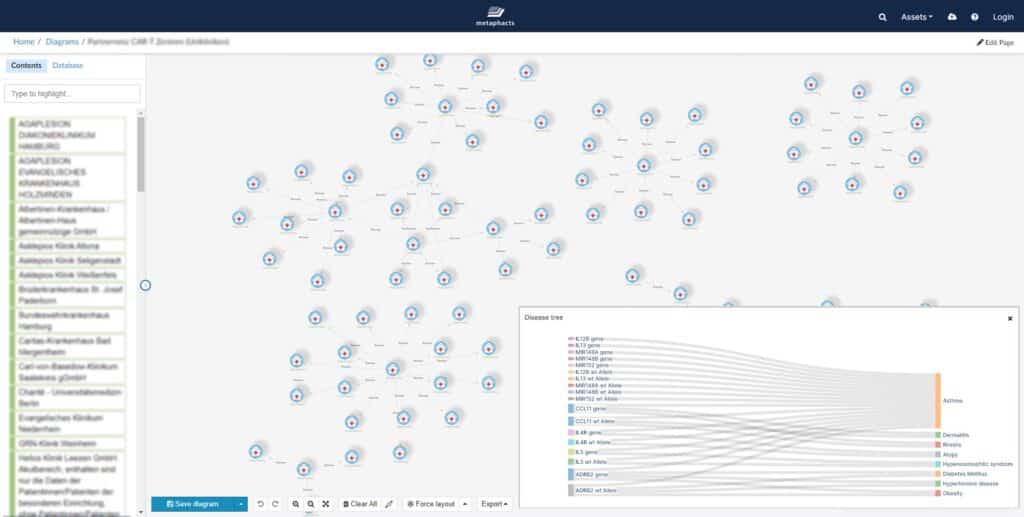
Task: Click the search magnifier icon in header
Action: pyautogui.click(x=882, y=17)
